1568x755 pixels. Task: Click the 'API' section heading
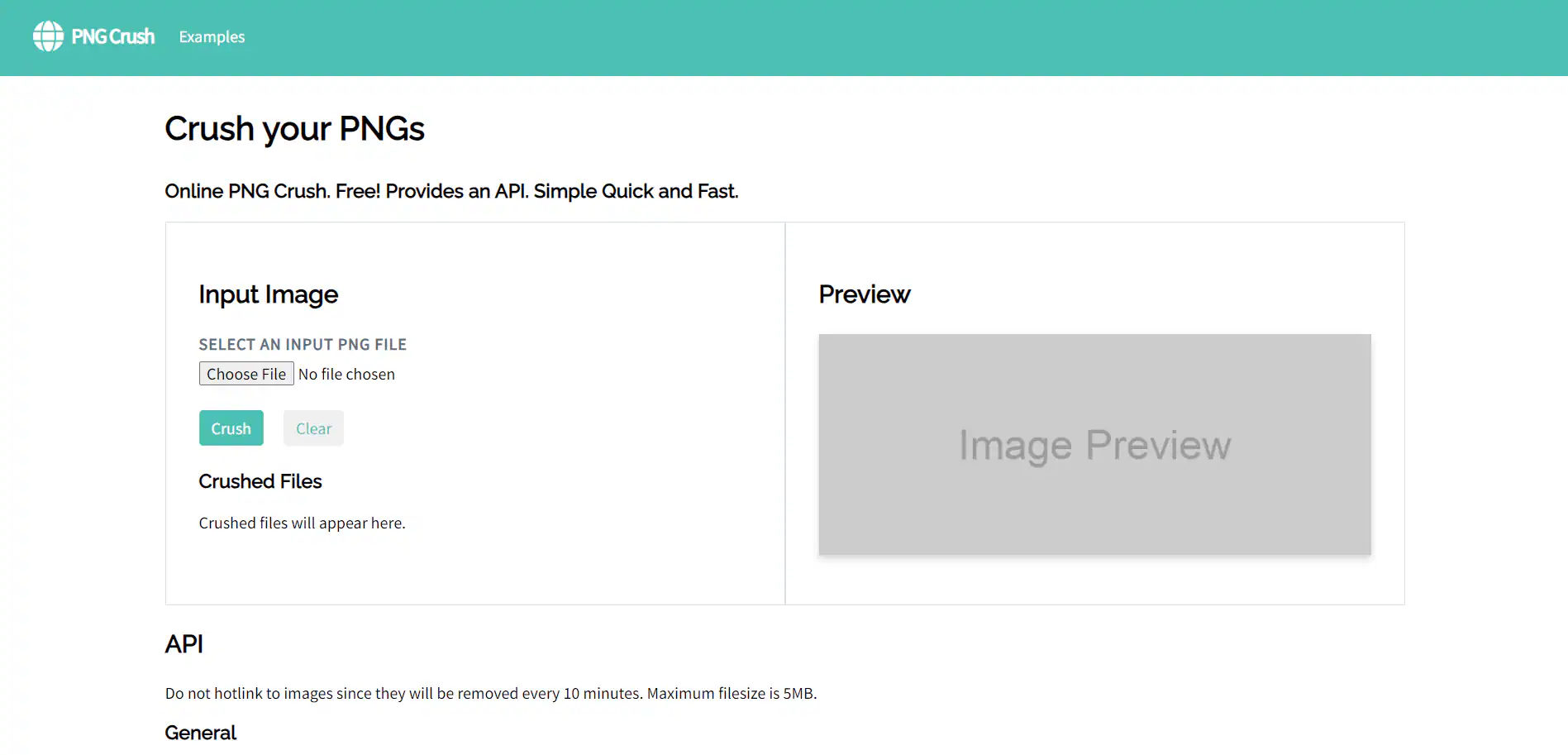[x=184, y=644]
